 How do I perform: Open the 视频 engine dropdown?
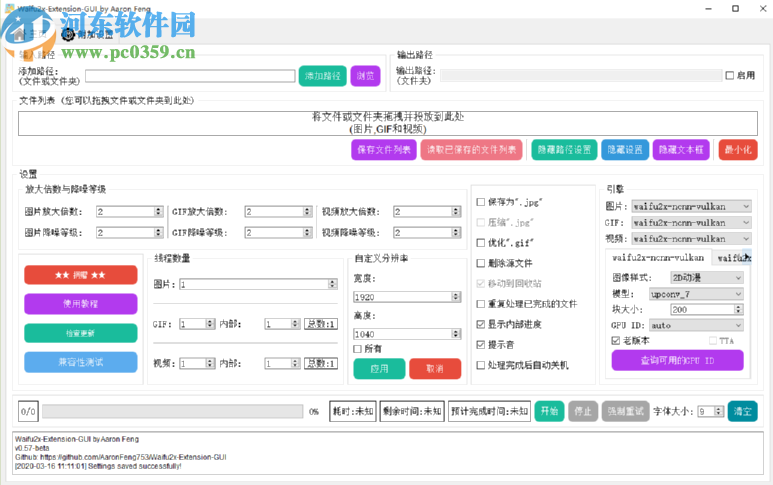tap(691, 239)
